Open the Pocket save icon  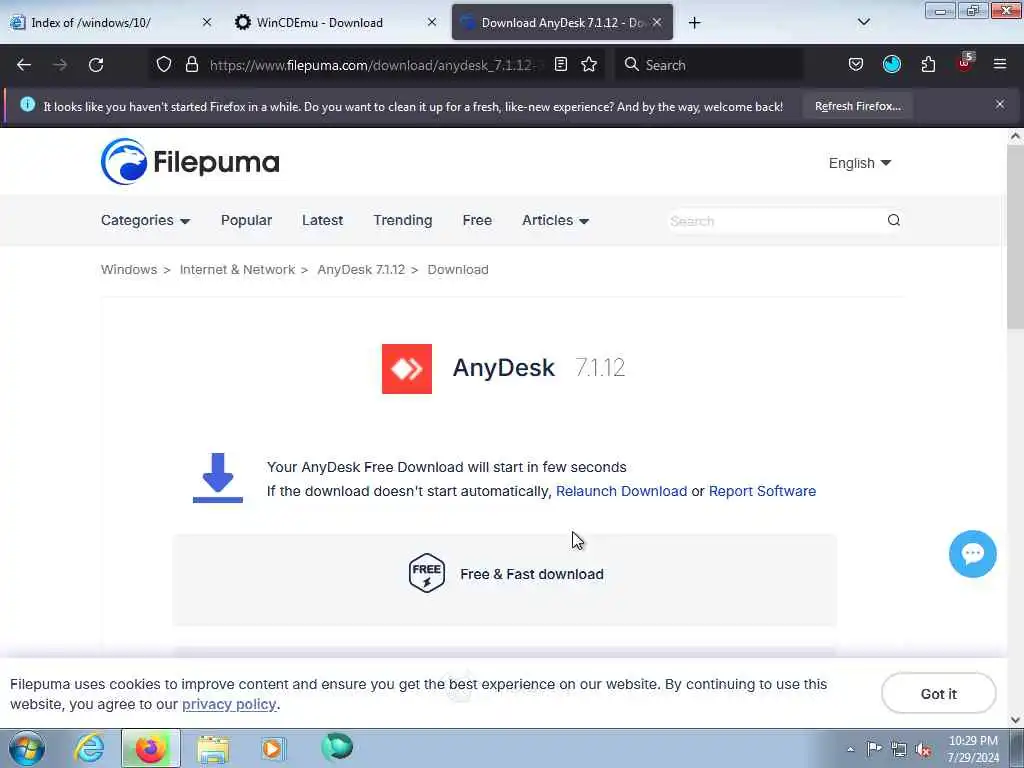coord(856,64)
